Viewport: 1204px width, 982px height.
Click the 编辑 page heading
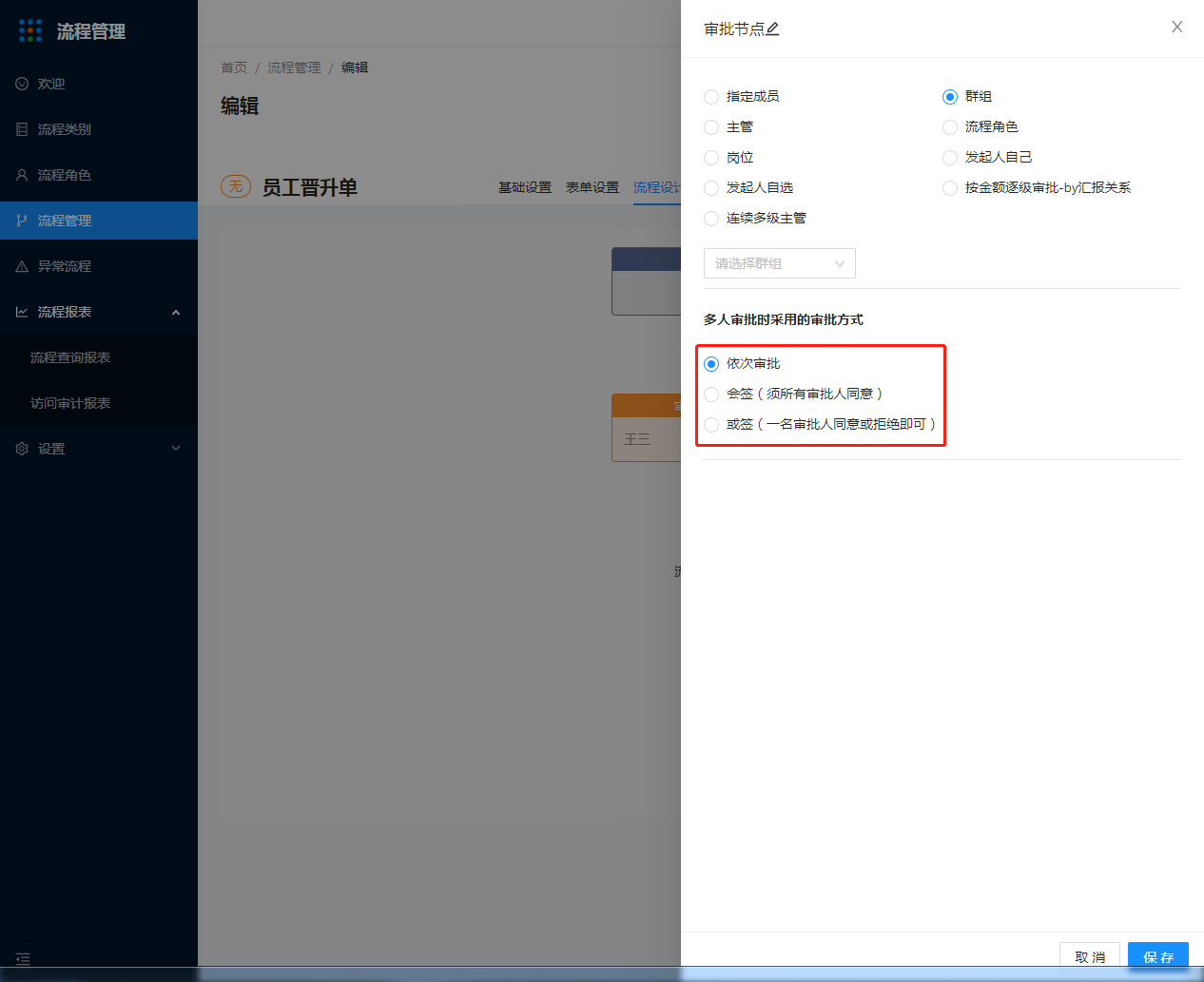(x=240, y=106)
